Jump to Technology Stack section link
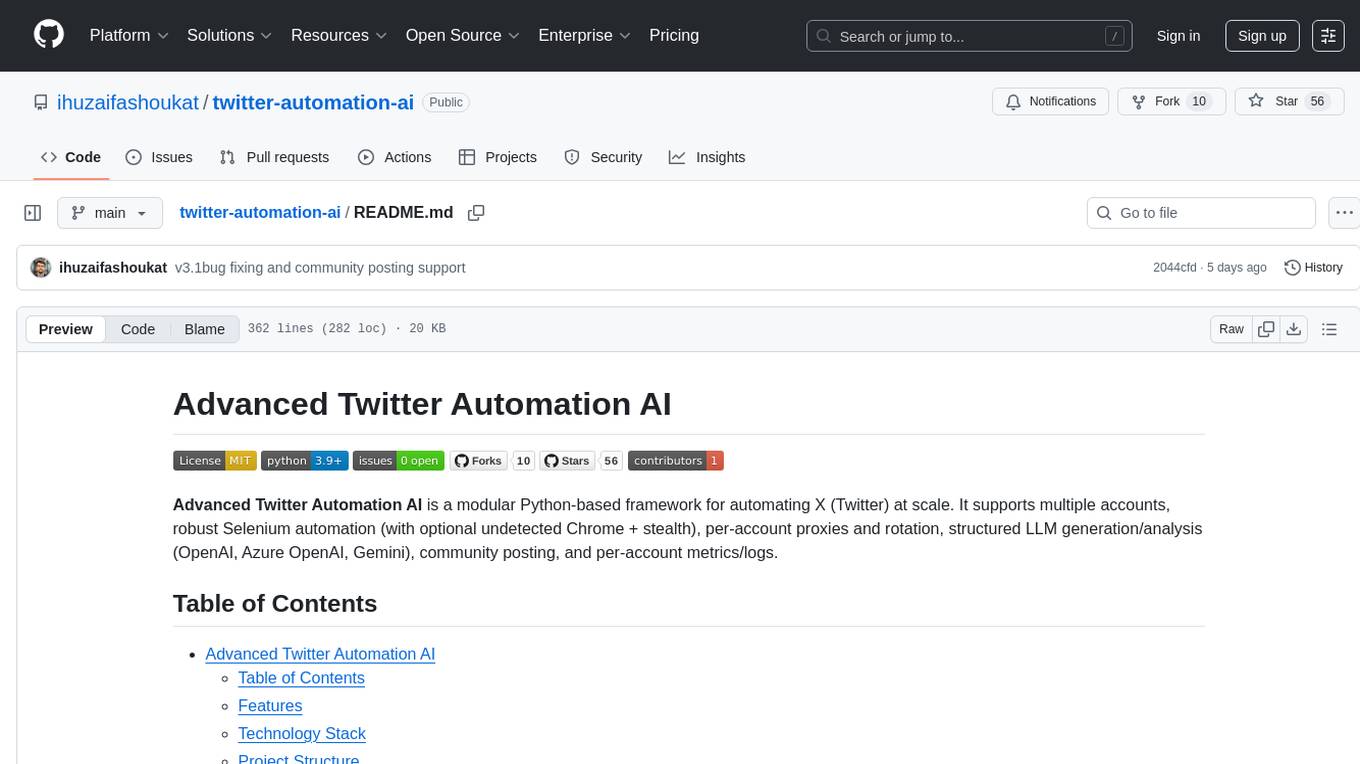Image resolution: width=1360 pixels, height=764 pixels. coord(302,734)
